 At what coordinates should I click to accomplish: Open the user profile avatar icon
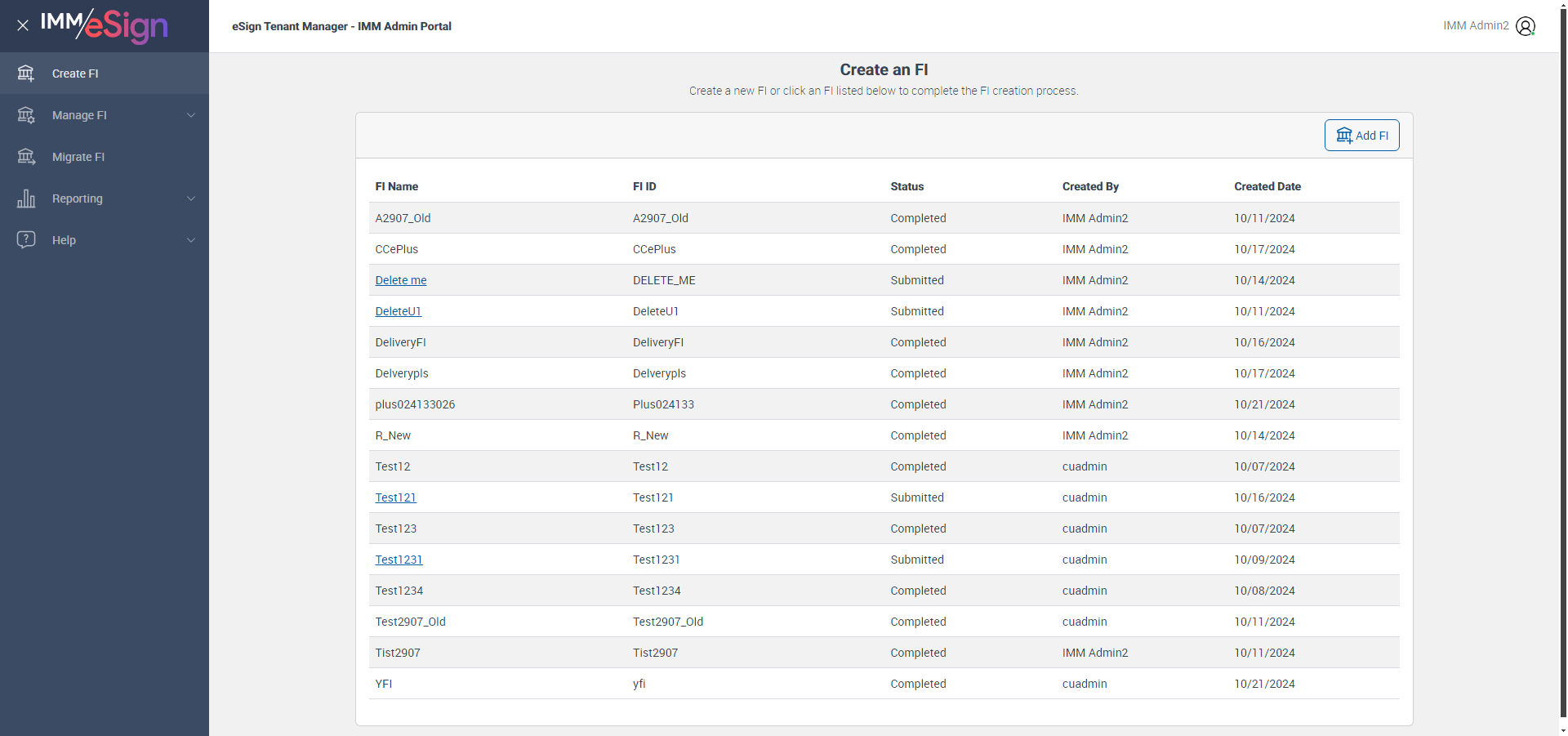(x=1525, y=26)
